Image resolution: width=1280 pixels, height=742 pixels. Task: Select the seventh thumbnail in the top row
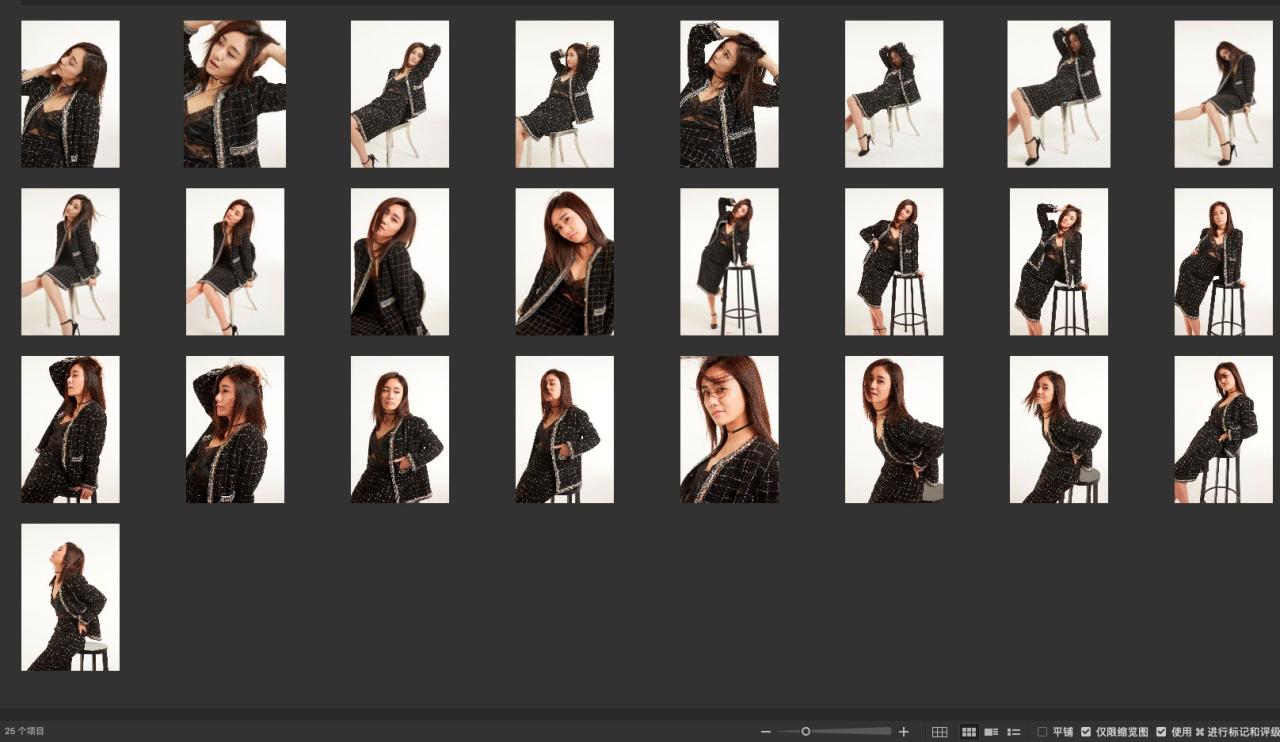[1058, 94]
